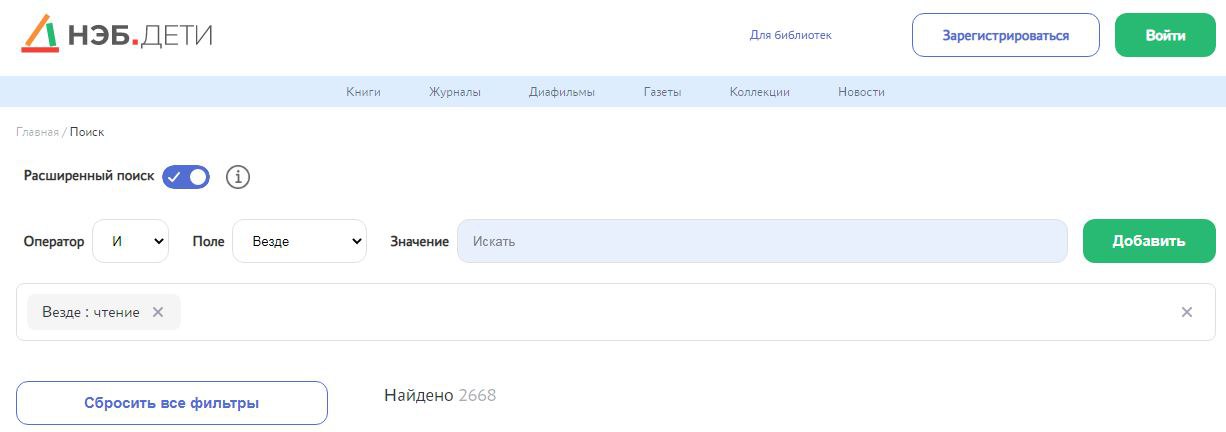Click the Зарегистрироваться button
1226x432 pixels.
pyautogui.click(x=1005, y=35)
